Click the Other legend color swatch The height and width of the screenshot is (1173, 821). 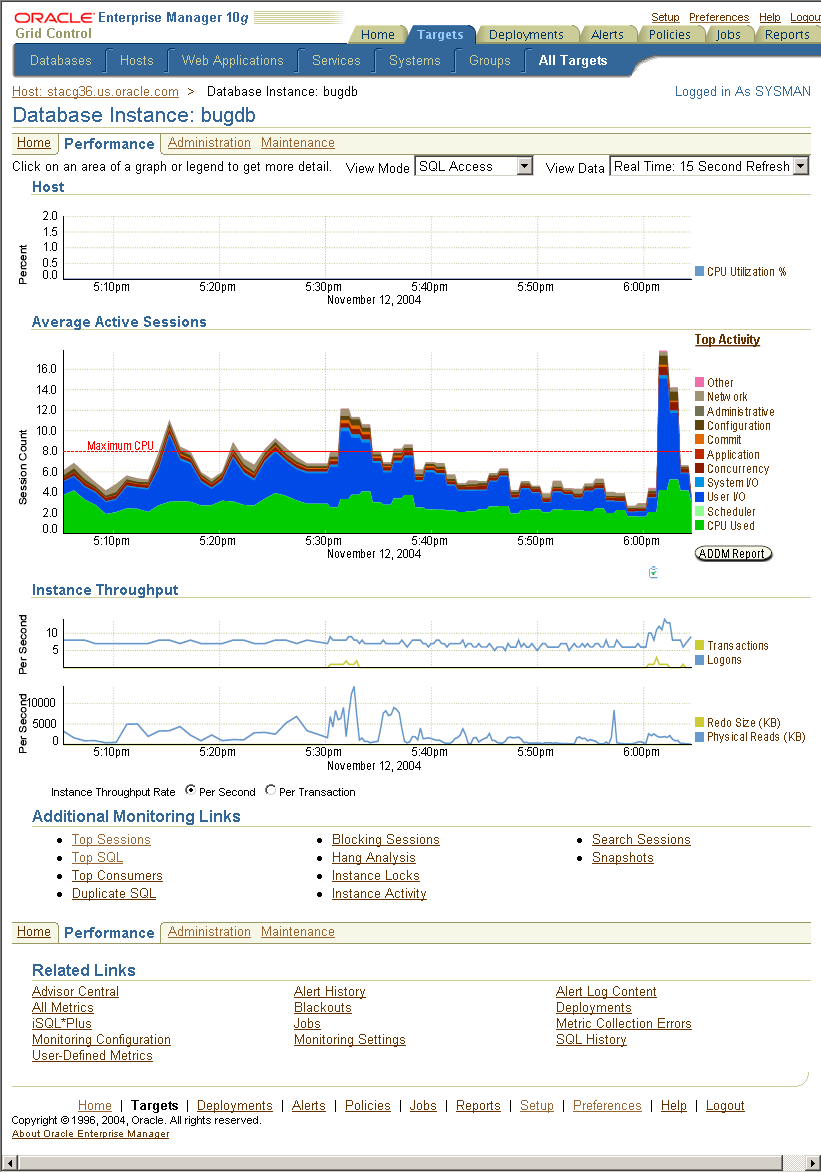coord(700,382)
